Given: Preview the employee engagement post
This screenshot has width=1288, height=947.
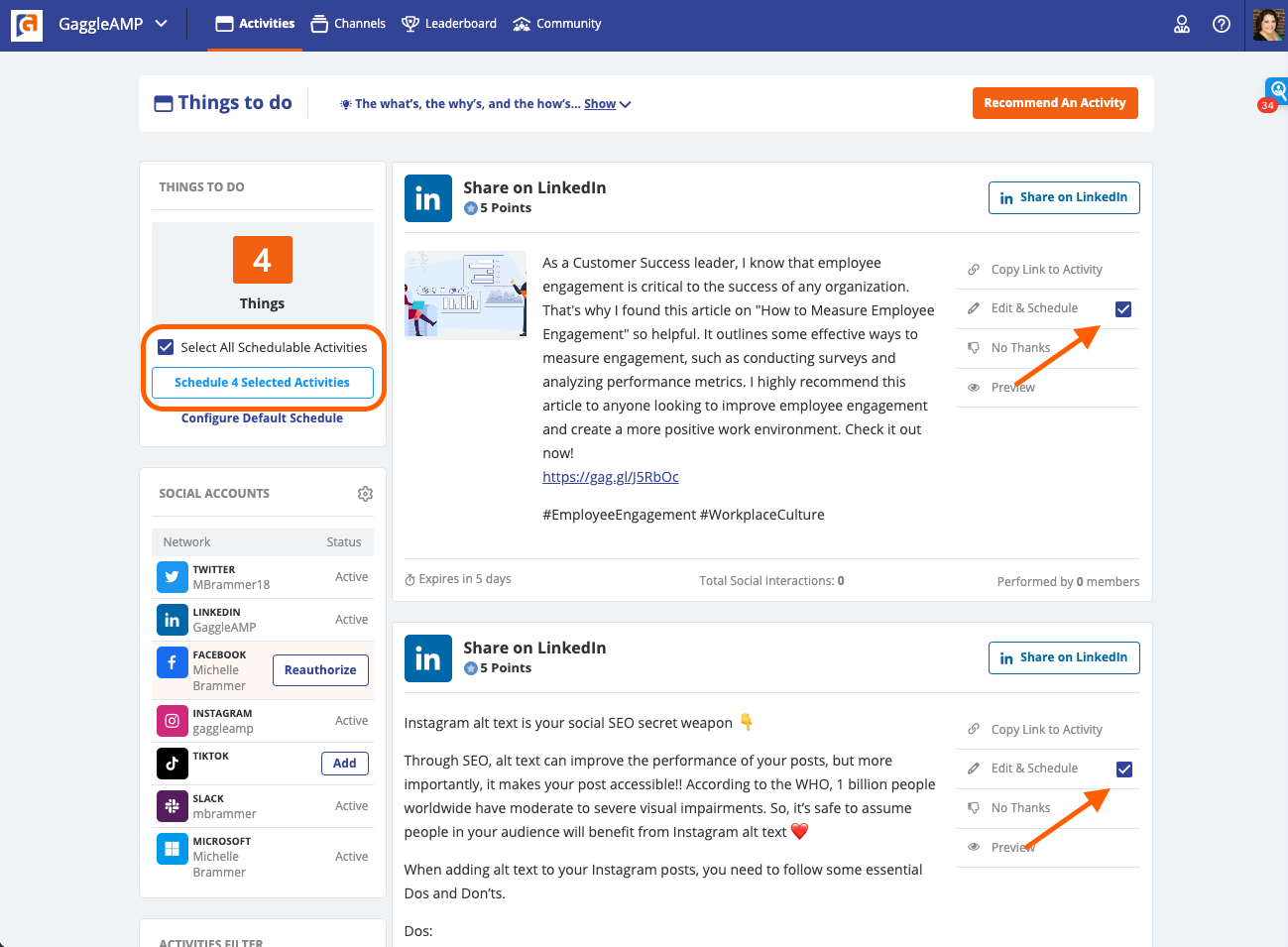Looking at the screenshot, I should pyautogui.click(x=1012, y=388).
